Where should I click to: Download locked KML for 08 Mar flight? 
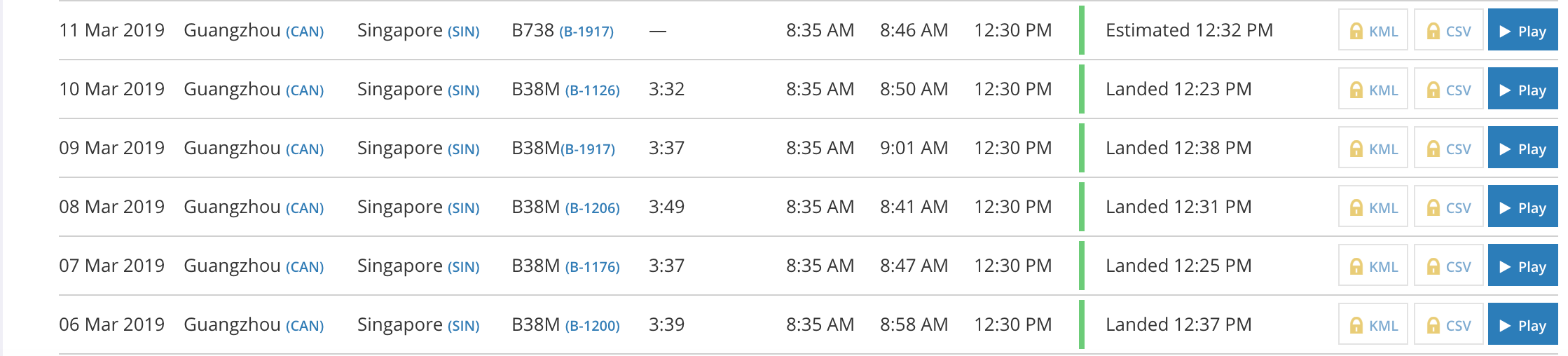[1373, 207]
